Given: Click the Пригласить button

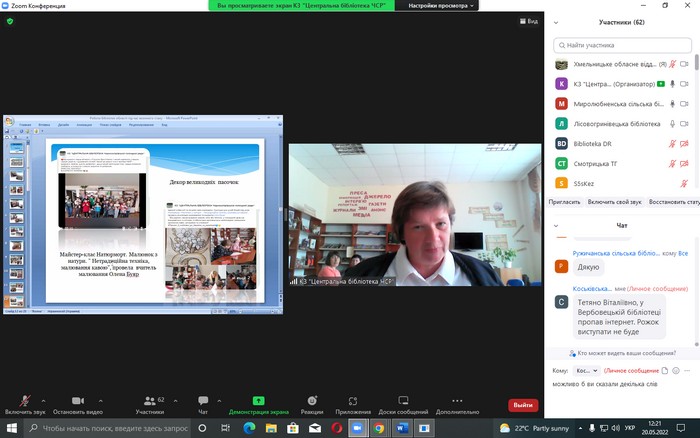Looking at the screenshot, I should click(x=565, y=201).
